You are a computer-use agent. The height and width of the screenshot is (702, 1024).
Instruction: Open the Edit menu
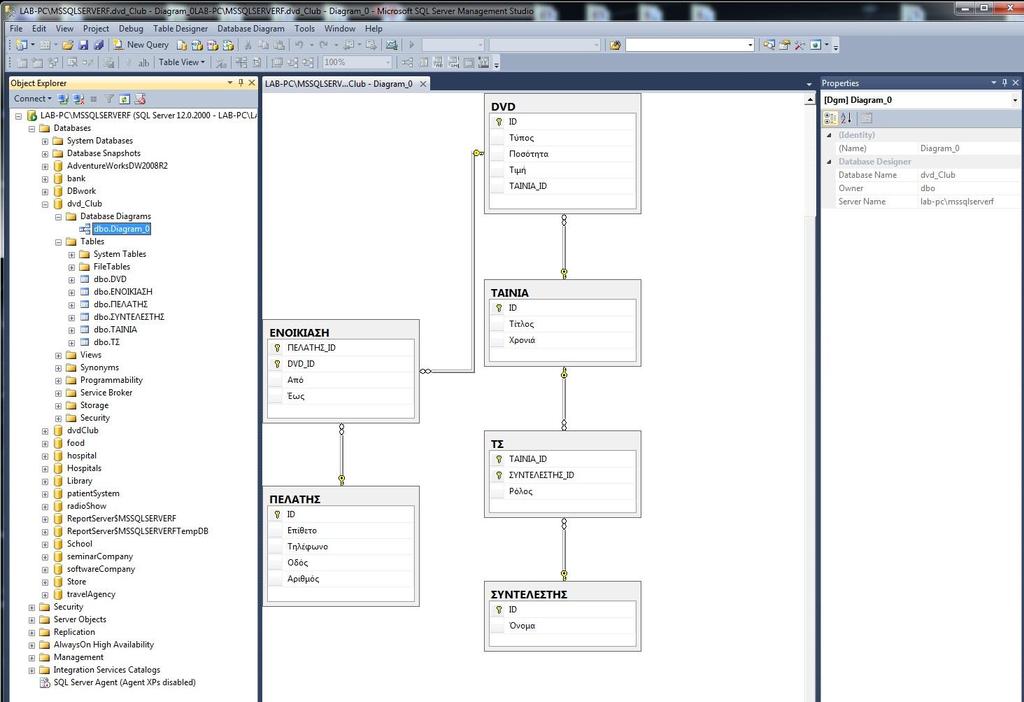[39, 29]
